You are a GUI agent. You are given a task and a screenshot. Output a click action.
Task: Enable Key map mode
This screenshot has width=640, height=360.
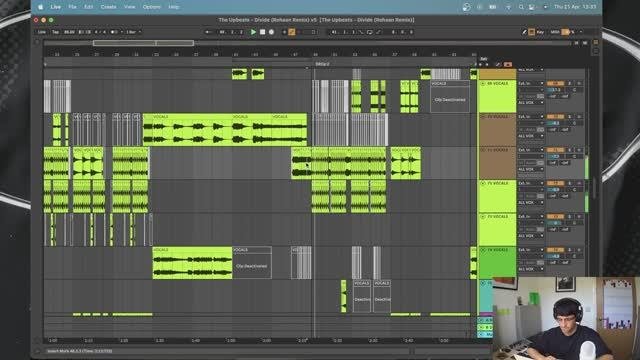(540, 32)
